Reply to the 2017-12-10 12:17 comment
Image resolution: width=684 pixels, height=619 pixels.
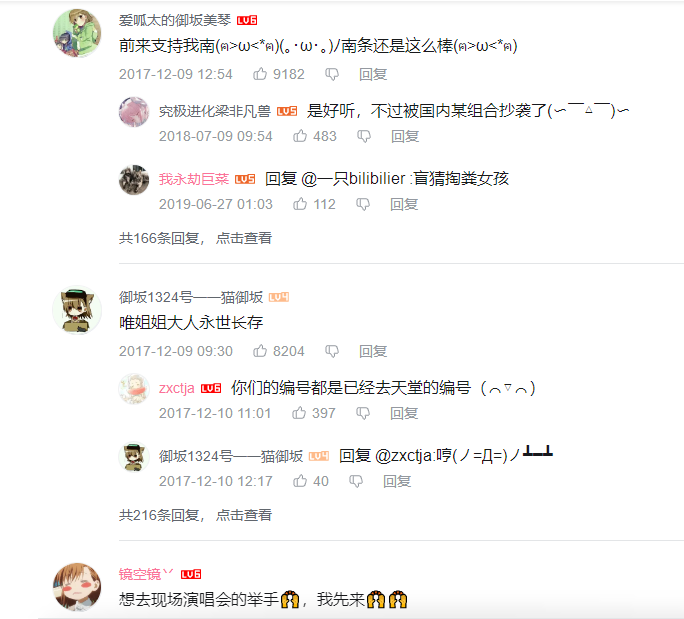point(397,481)
